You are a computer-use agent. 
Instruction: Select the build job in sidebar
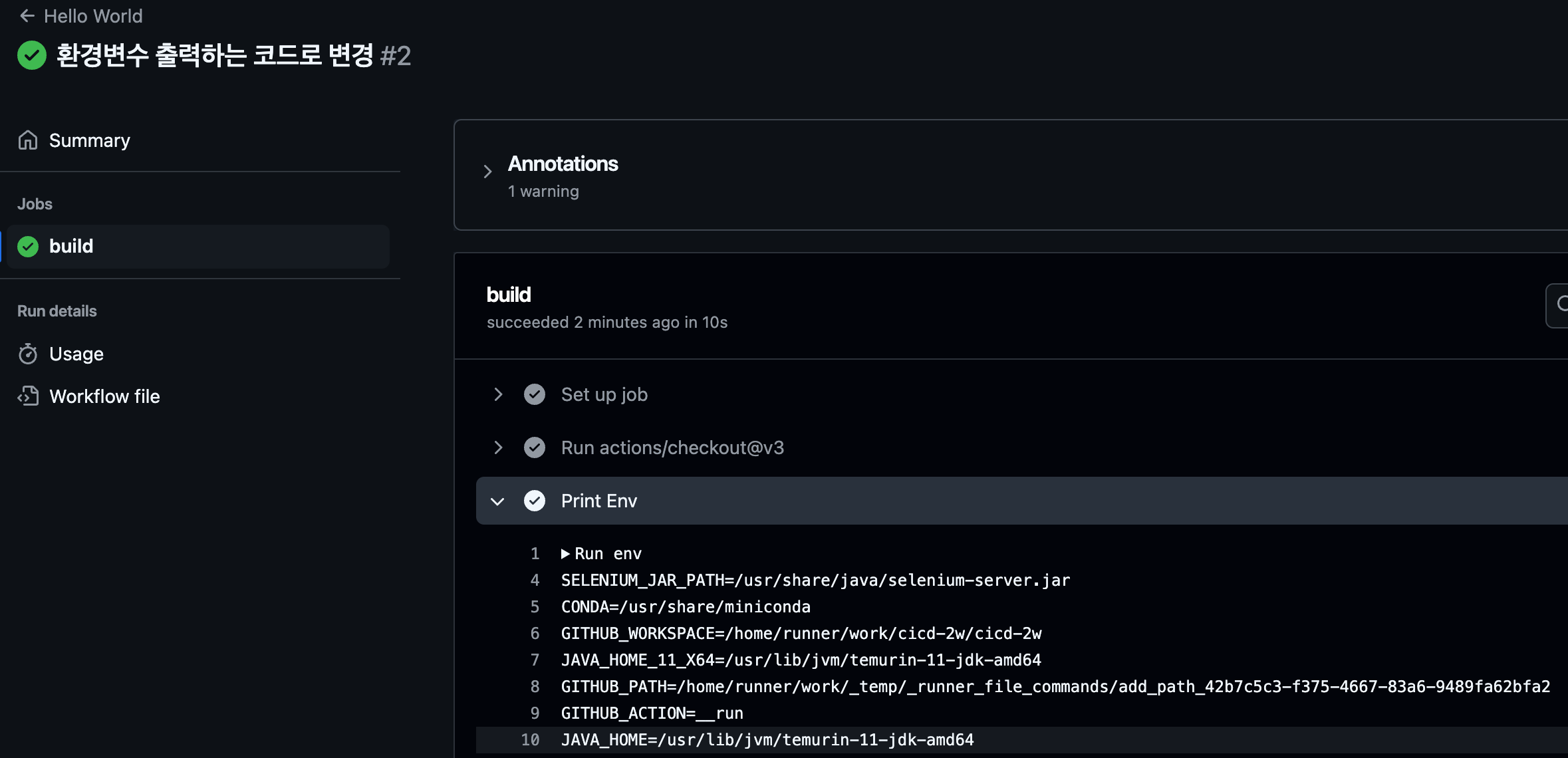coord(71,247)
